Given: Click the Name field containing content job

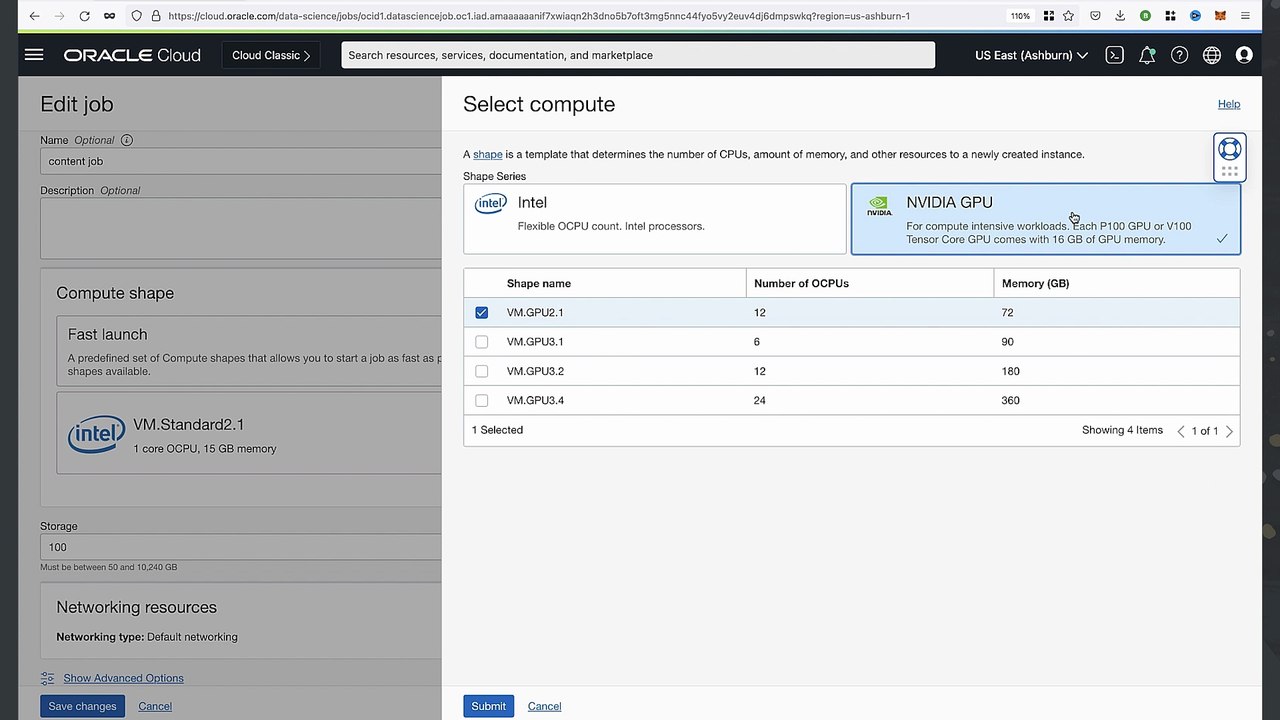Looking at the screenshot, I should pos(241,161).
